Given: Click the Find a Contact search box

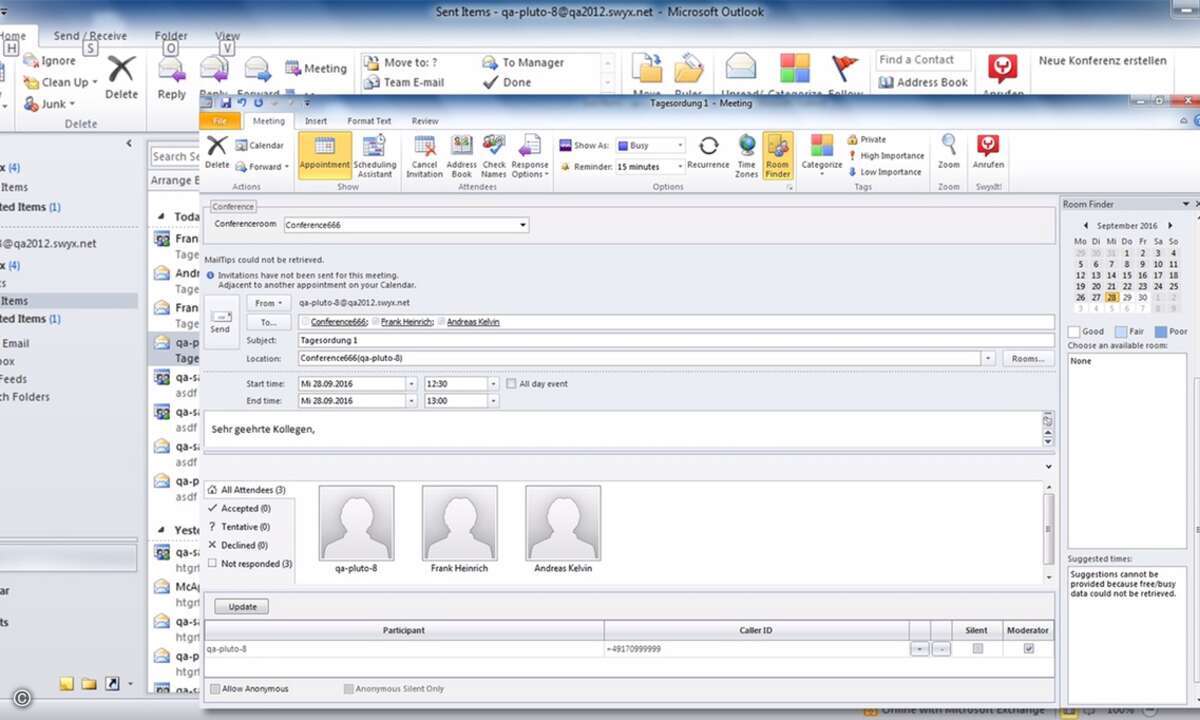Looking at the screenshot, I should [x=924, y=60].
